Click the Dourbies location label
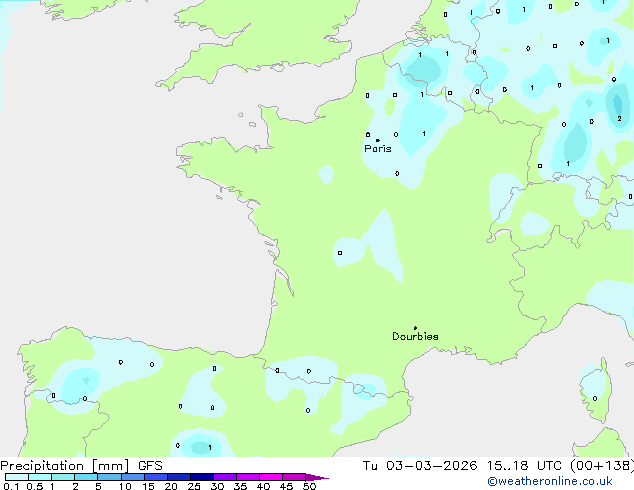This screenshot has width=634, height=490. tap(415, 336)
